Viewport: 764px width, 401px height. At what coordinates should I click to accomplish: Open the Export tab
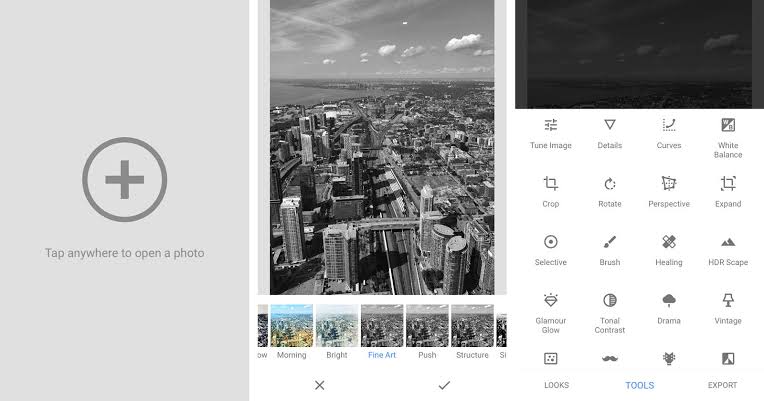click(x=722, y=385)
